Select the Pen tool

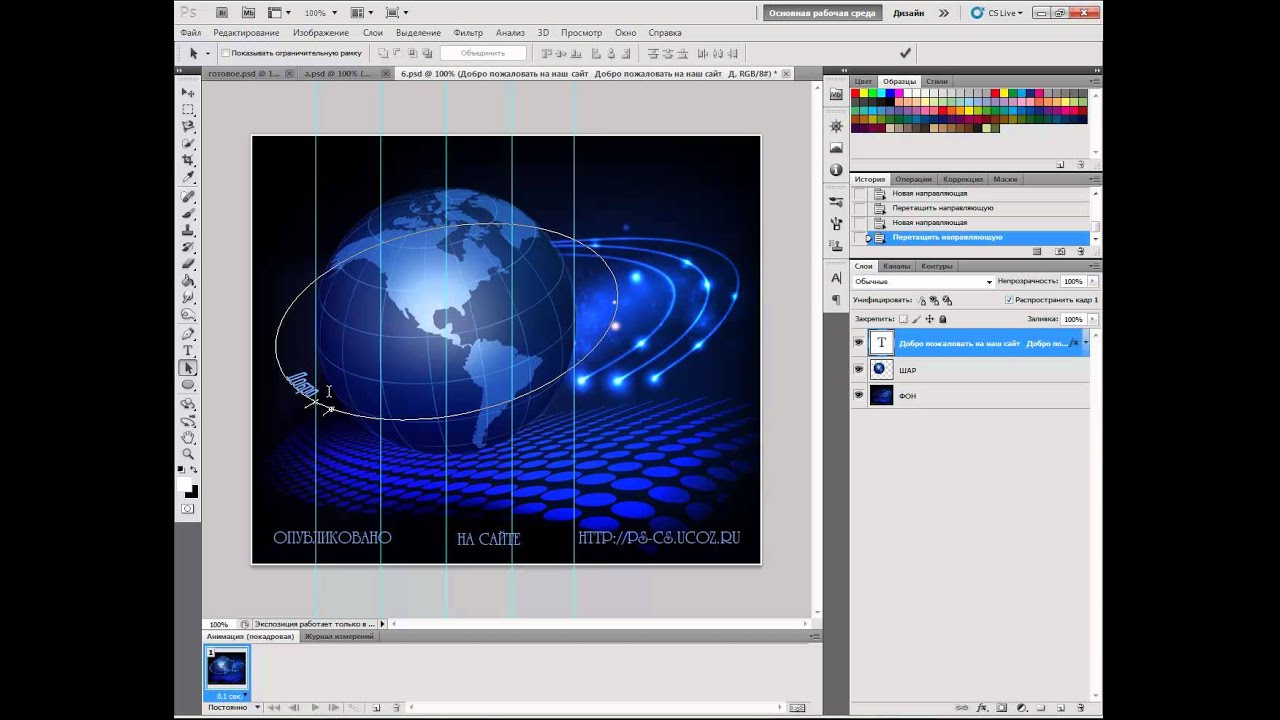pos(188,334)
